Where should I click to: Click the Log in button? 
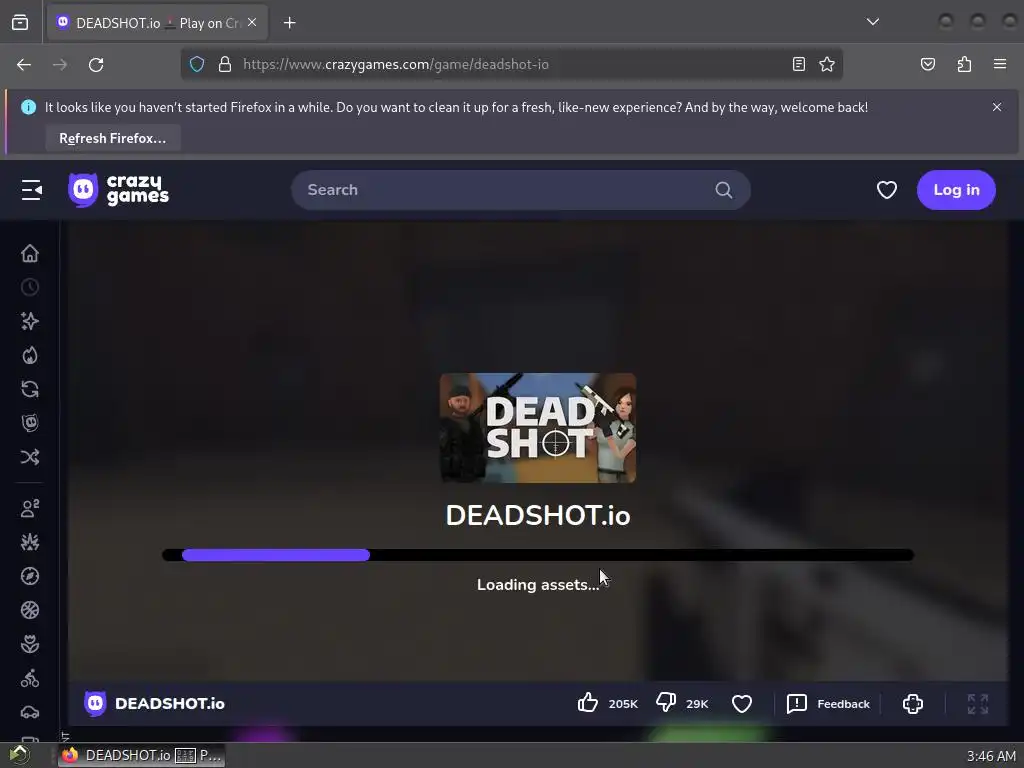tap(956, 190)
